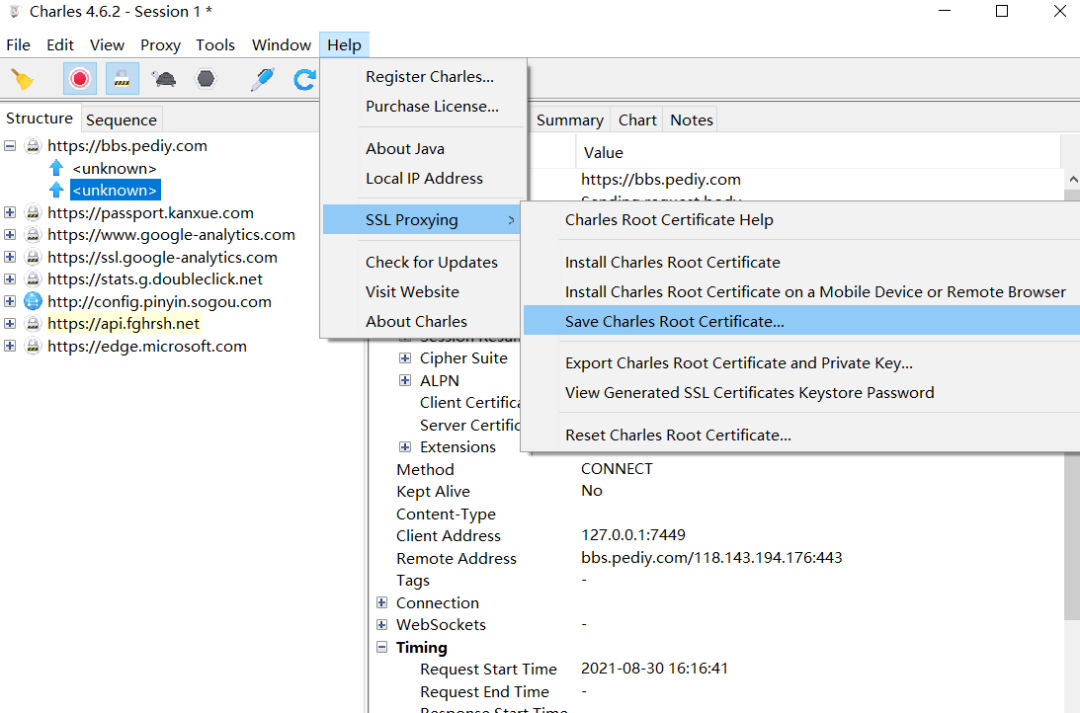Click the Value column header
Screen dimensions: 1080x713
pos(818,152)
